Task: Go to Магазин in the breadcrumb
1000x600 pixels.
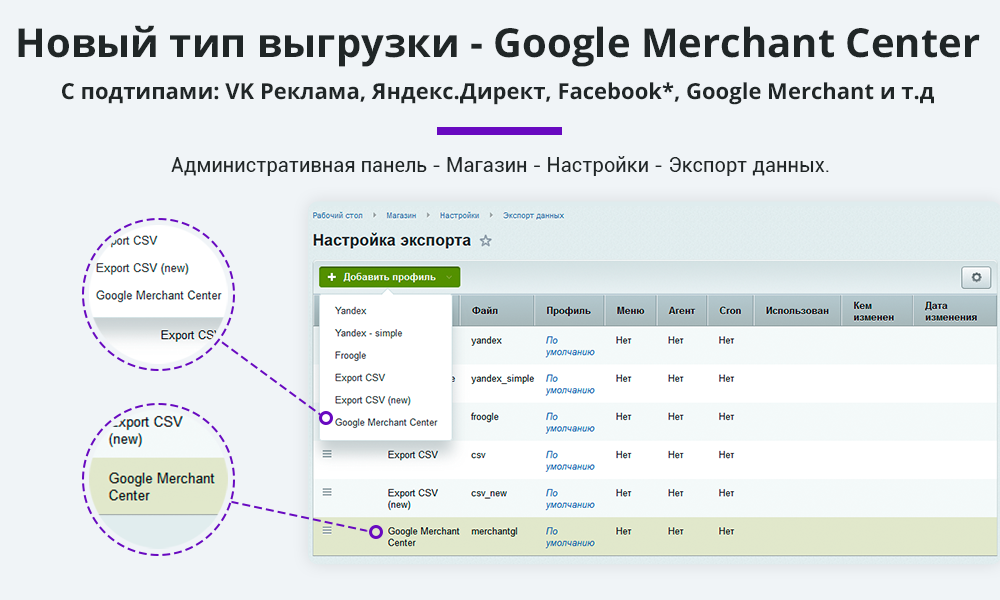Action: pos(401,215)
